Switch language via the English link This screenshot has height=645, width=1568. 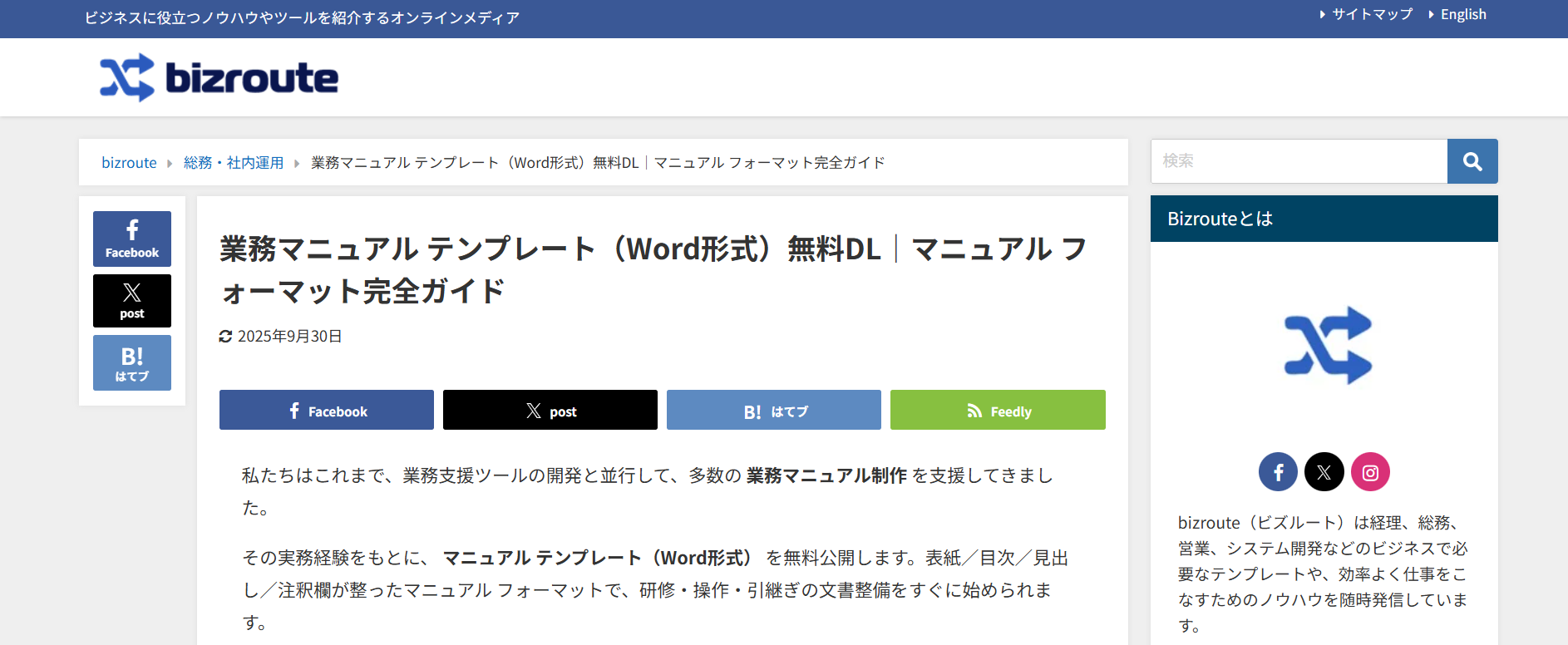pos(1462,14)
